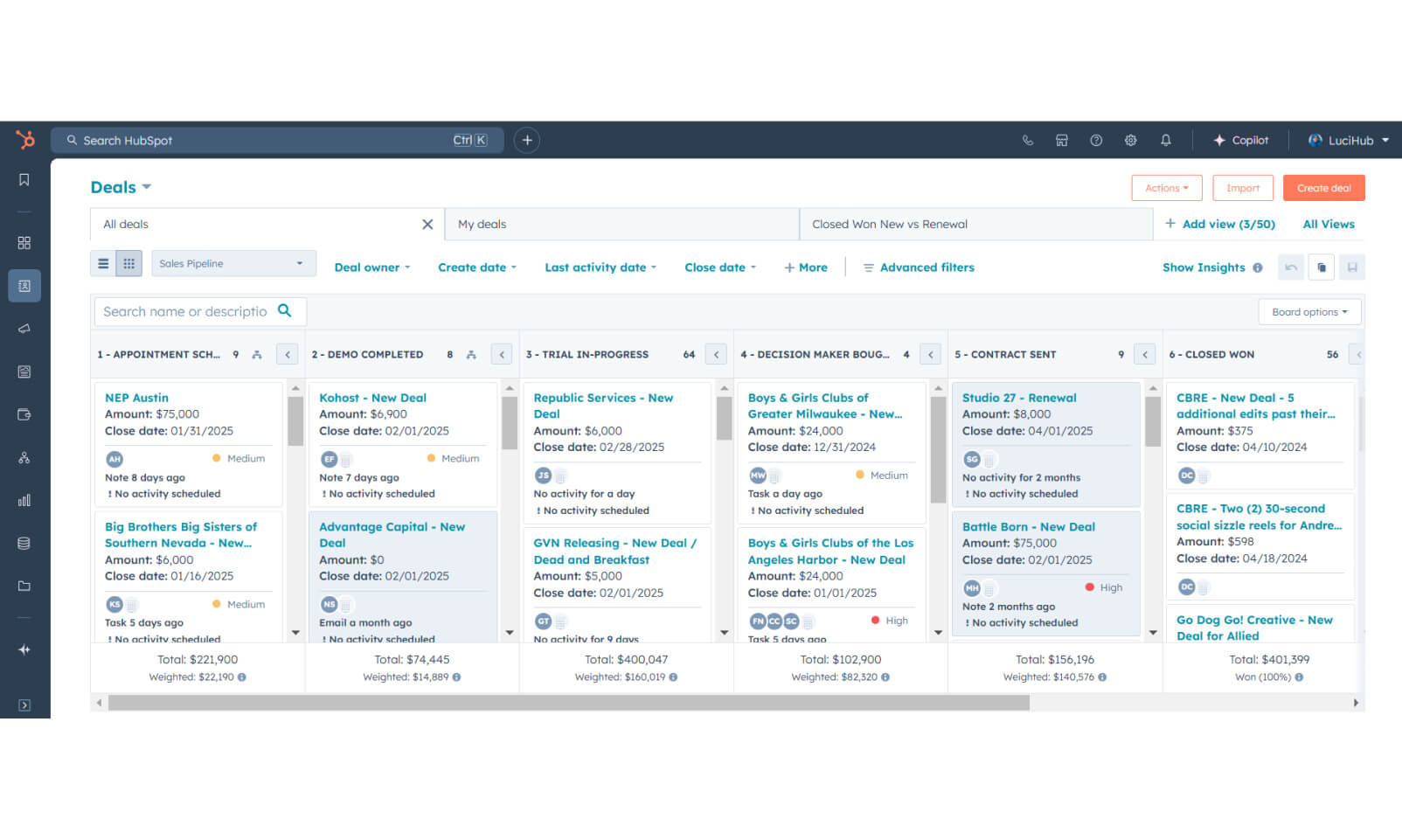Viewport: 1402px width, 840px height.
Task: Open the marketplace storefront icon
Action: [1061, 140]
